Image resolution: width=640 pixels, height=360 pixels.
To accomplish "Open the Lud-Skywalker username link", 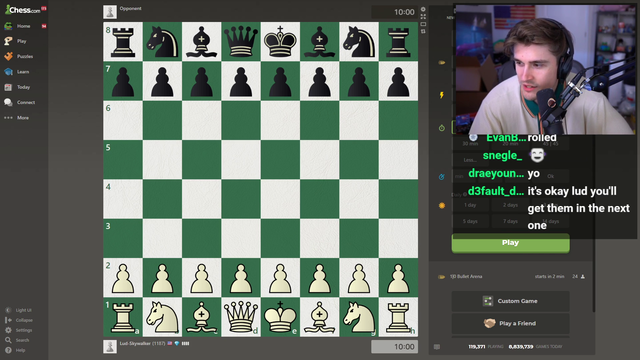I will [135, 344].
